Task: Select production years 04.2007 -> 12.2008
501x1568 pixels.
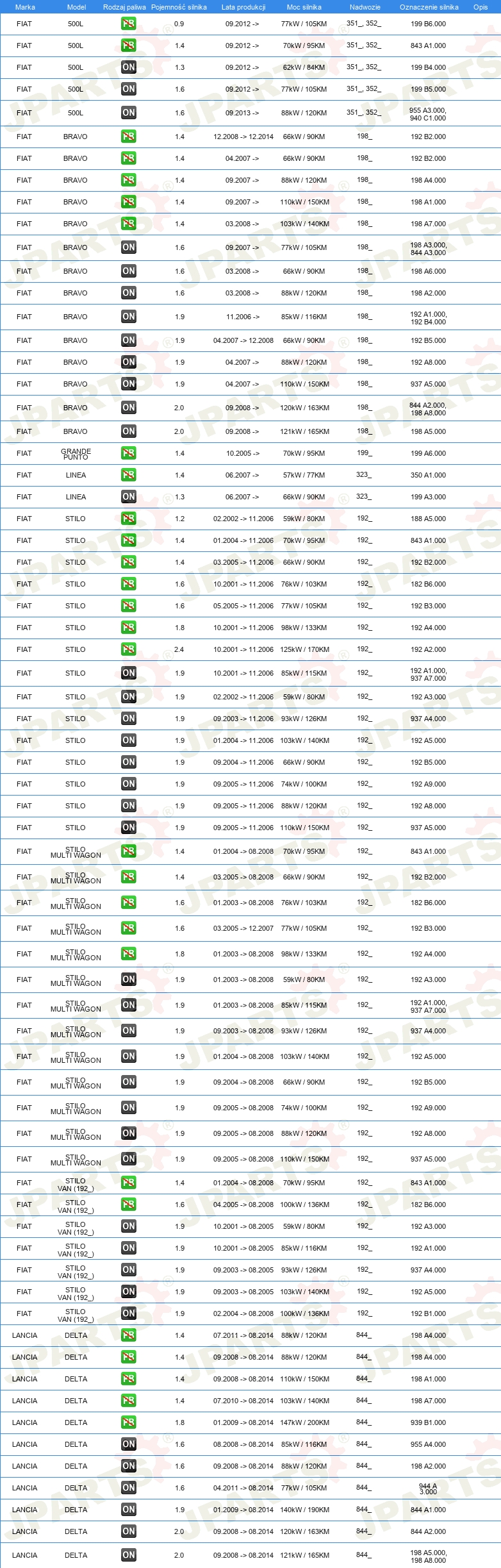Action: pos(243,340)
